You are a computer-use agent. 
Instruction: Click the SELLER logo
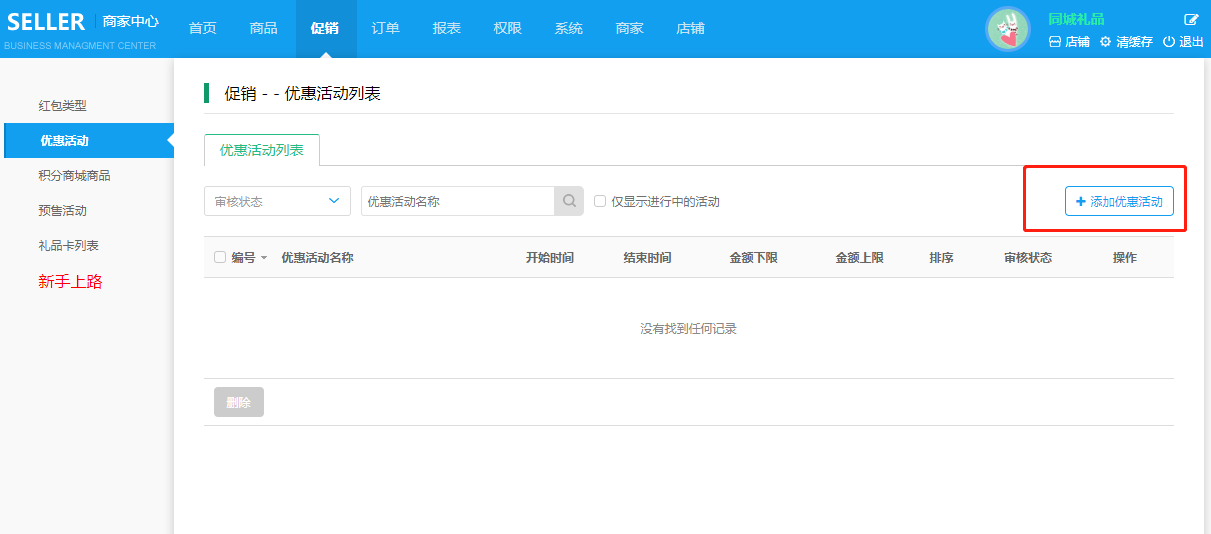48,22
